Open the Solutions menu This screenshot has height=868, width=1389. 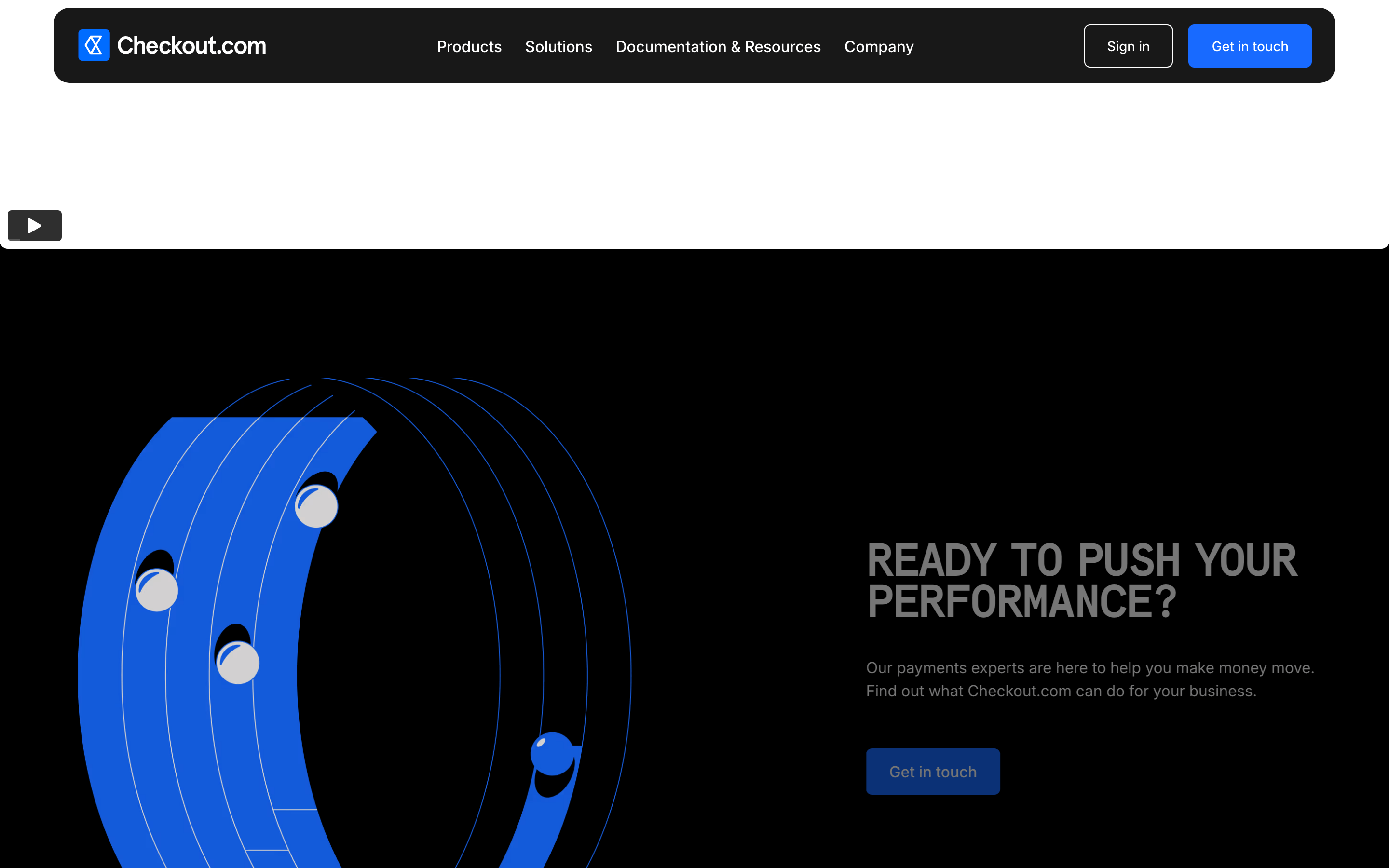pyautogui.click(x=558, y=46)
